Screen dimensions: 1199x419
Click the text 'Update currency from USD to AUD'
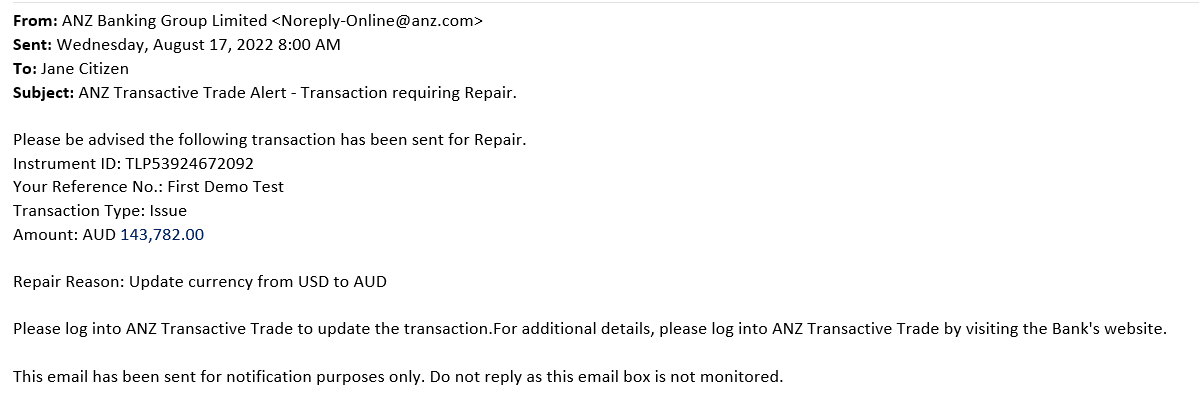pyautogui.click(x=258, y=281)
